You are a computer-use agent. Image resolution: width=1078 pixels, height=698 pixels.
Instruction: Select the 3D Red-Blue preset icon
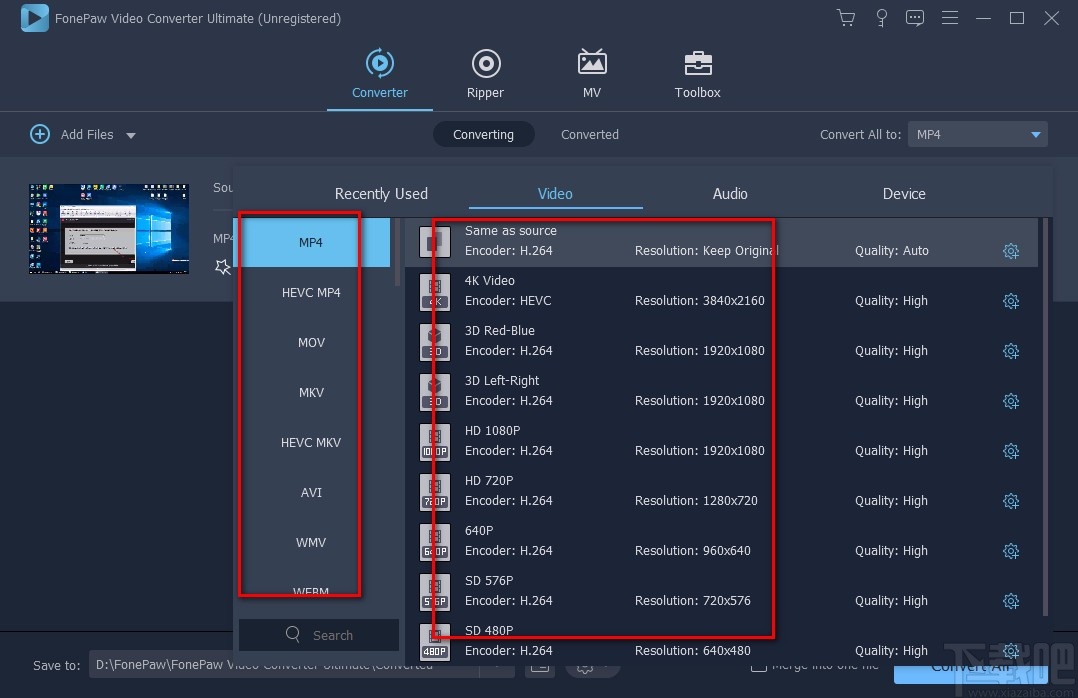[x=434, y=342]
